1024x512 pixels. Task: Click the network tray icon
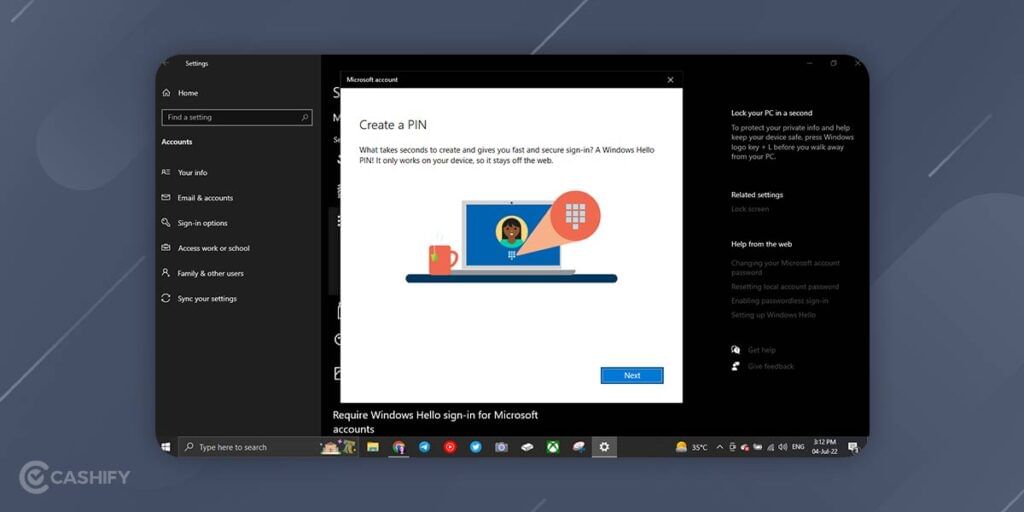click(x=770, y=447)
